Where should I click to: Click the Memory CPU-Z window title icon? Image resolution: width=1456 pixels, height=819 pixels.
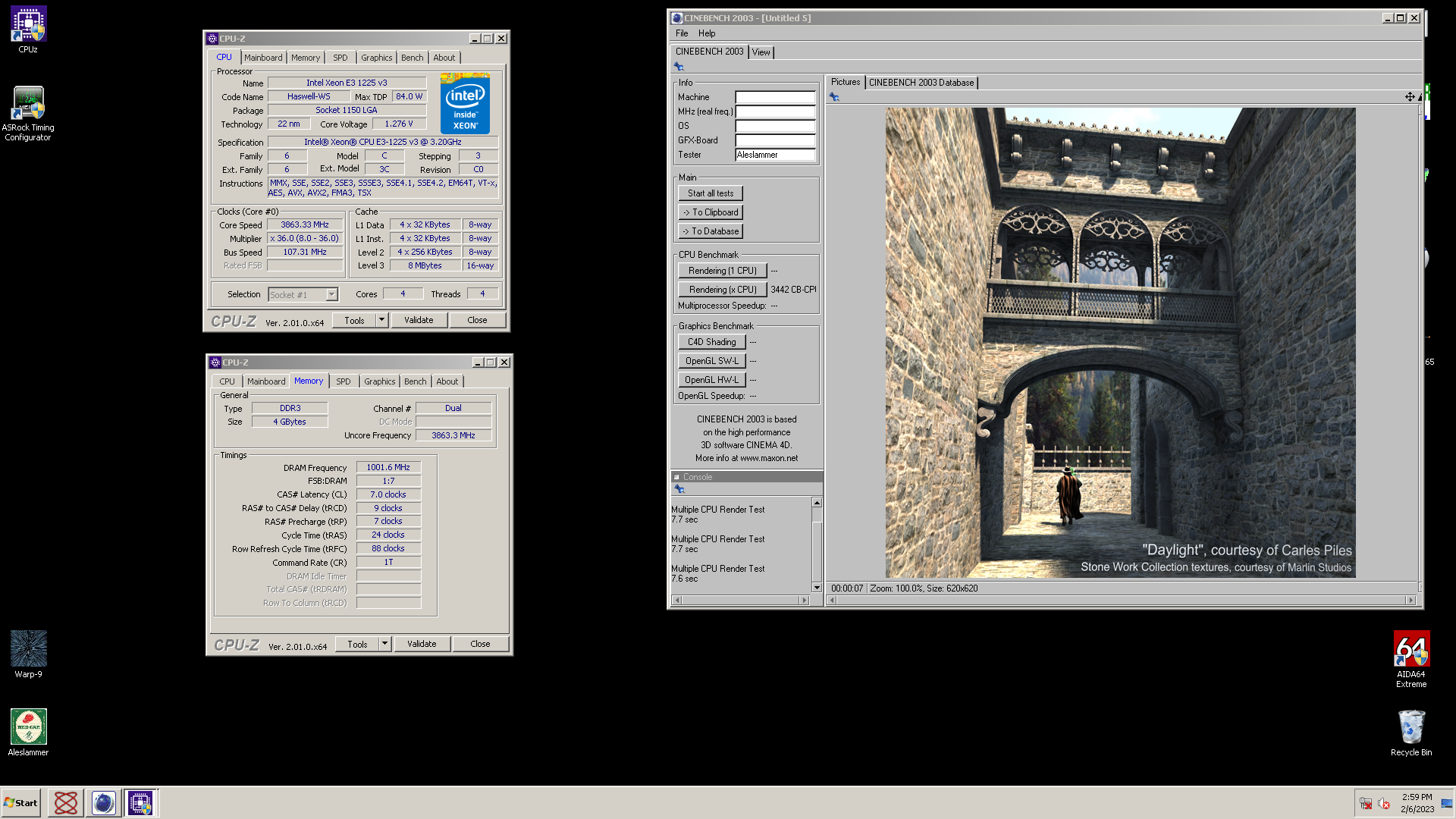(x=215, y=362)
